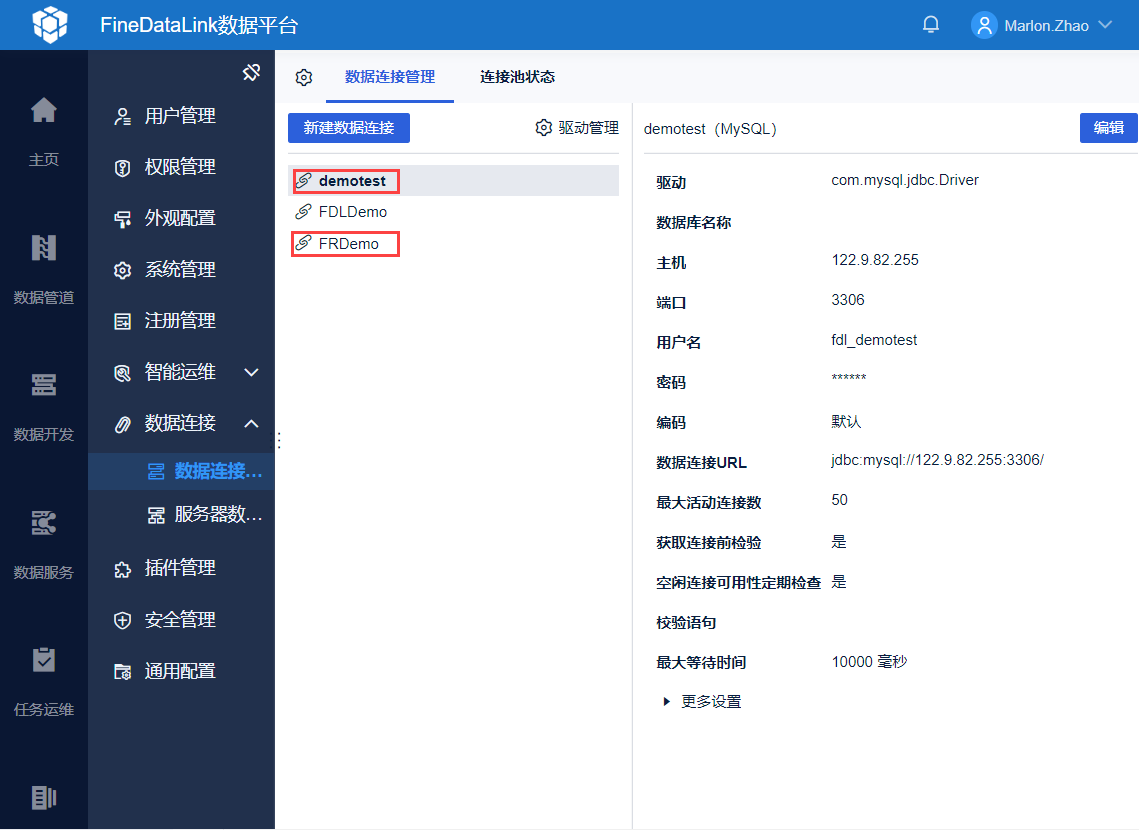1139x830 pixels.
Task: Open 权限管理 menu item
Action: [x=180, y=167]
